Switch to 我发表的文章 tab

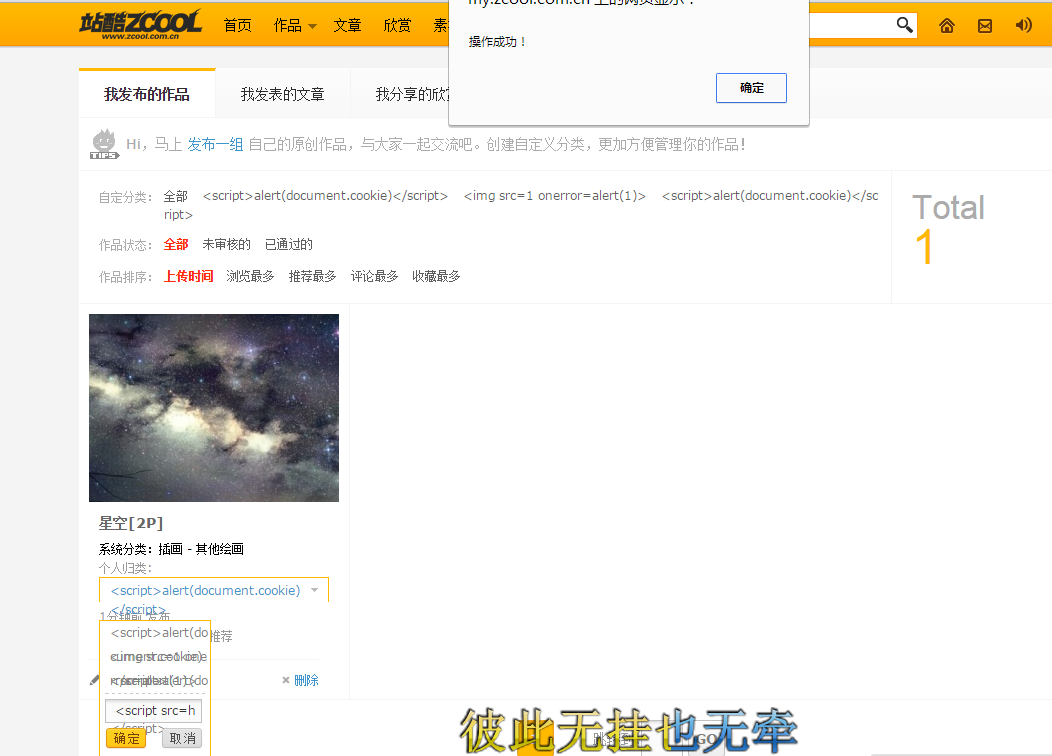click(x=282, y=94)
